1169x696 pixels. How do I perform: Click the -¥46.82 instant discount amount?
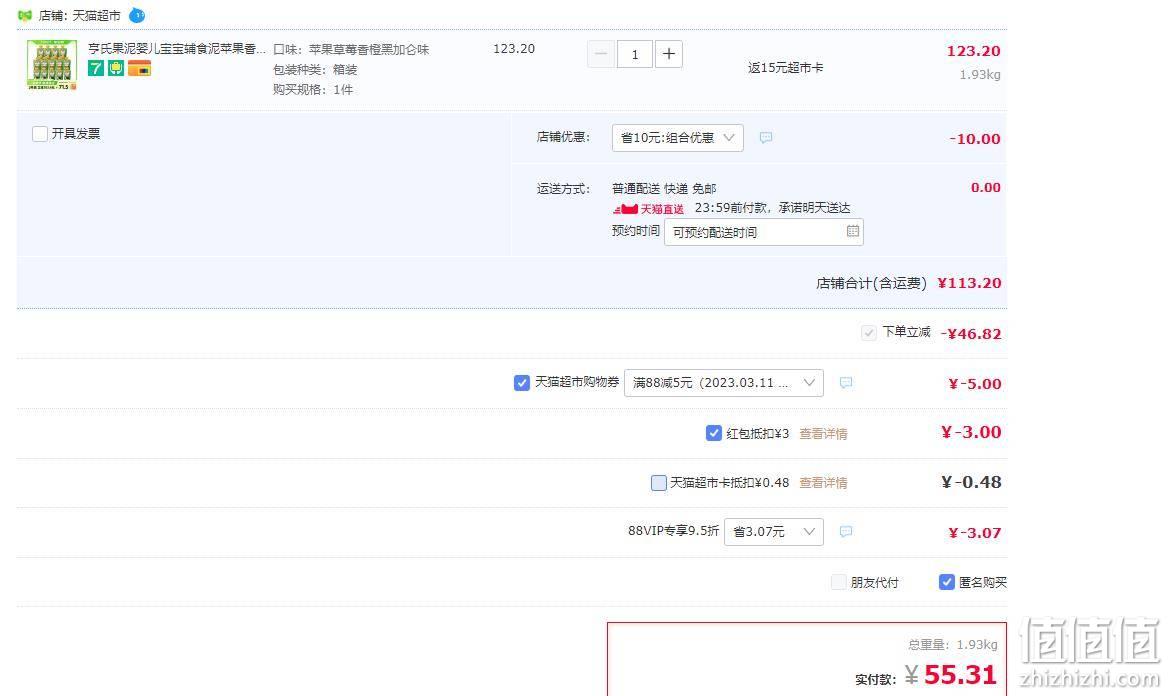pos(971,334)
